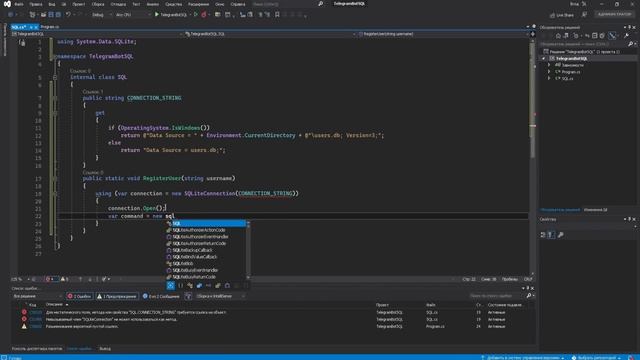
Task: Select SQLiteAuthorizerReturnCode in completion list
Action: [x=206, y=243]
